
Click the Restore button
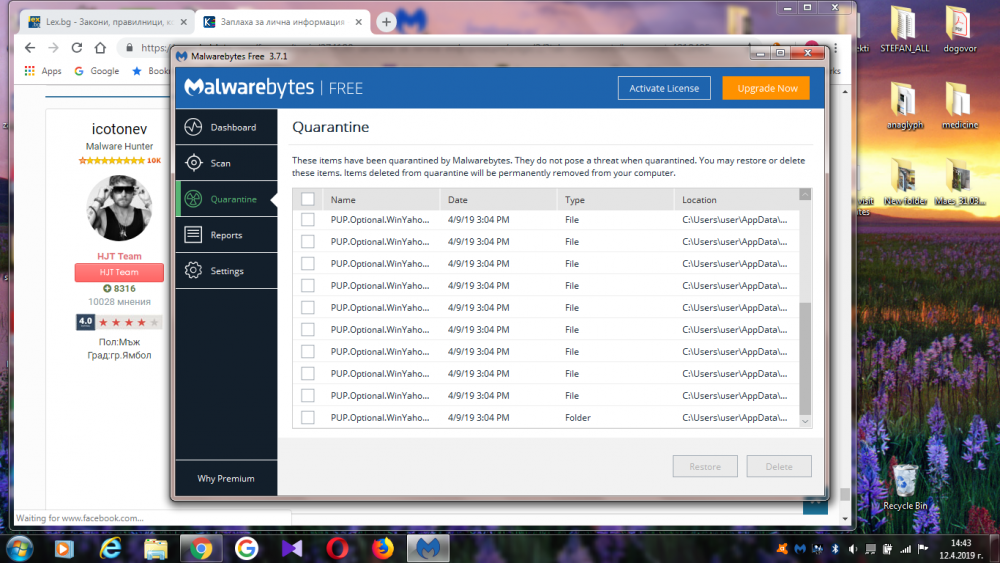[705, 466]
